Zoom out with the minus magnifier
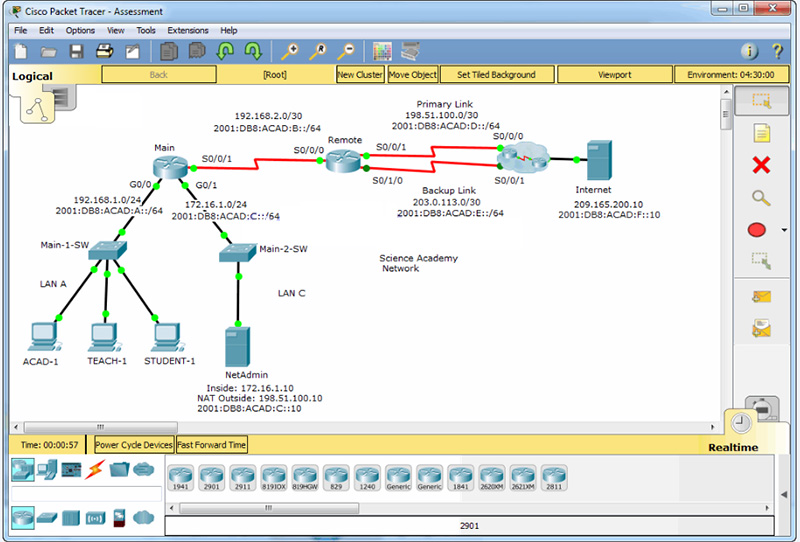 tap(346, 51)
